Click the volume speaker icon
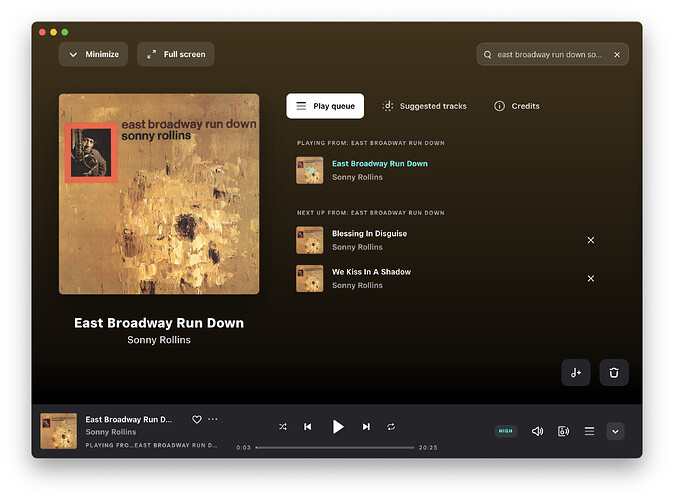This screenshot has width=674, height=499. (x=537, y=431)
